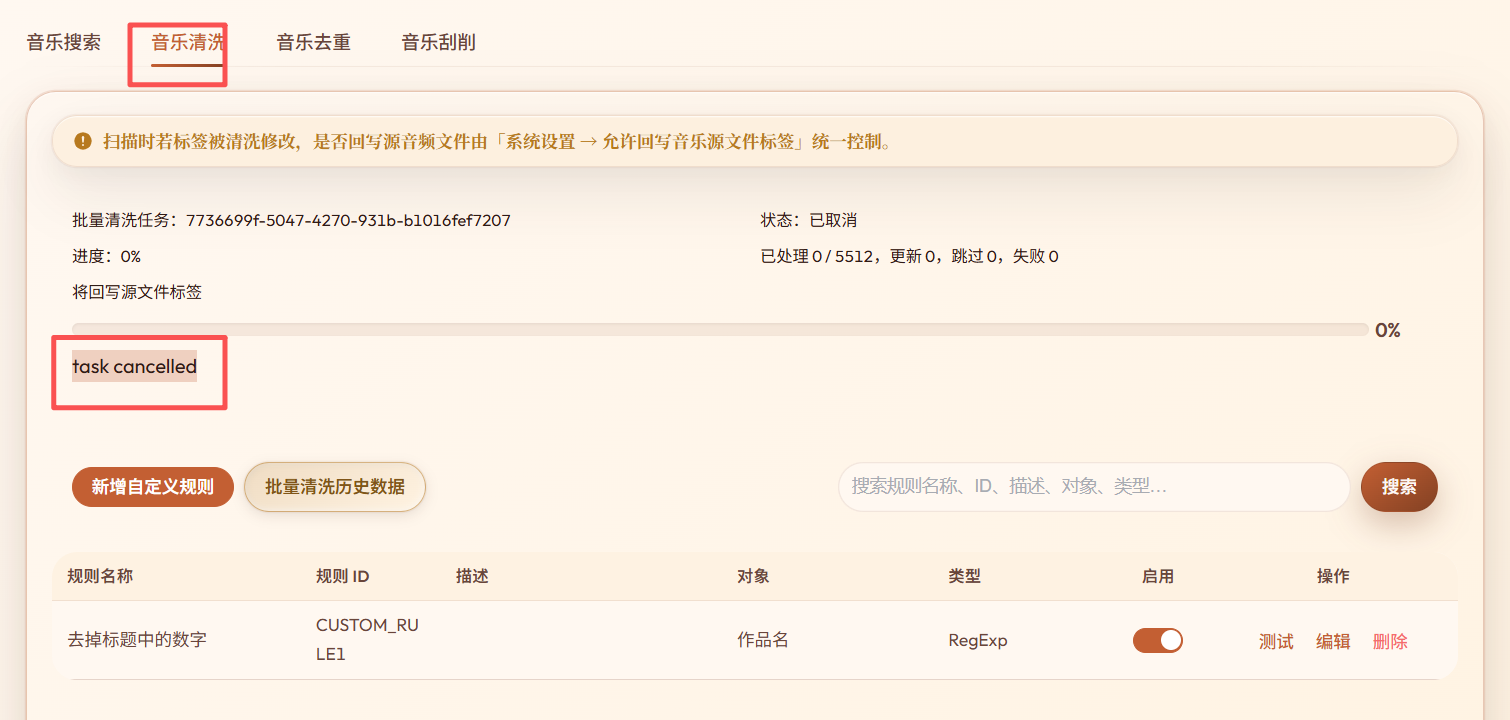
Task: Focus the rule search input field
Action: click(1094, 487)
